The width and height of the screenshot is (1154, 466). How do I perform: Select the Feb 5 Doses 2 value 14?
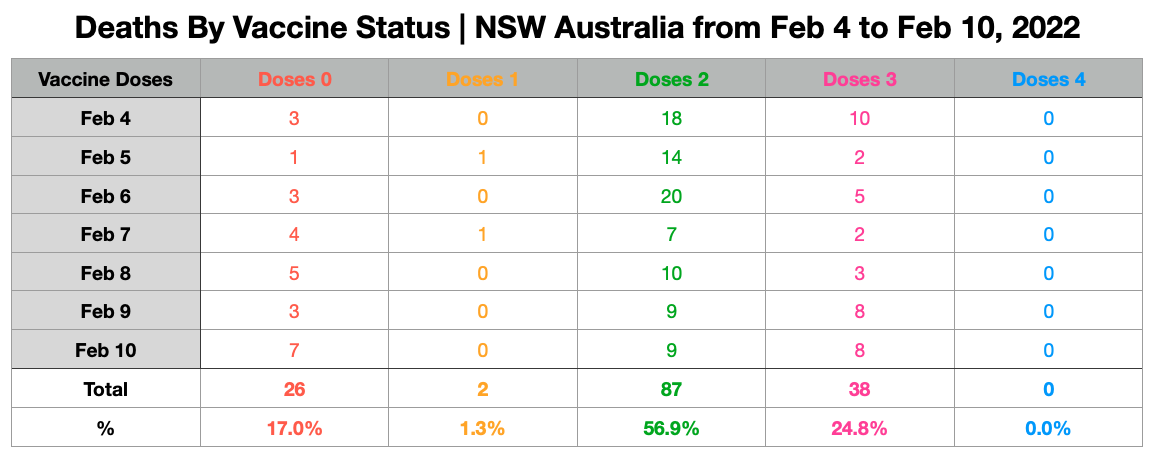point(671,157)
